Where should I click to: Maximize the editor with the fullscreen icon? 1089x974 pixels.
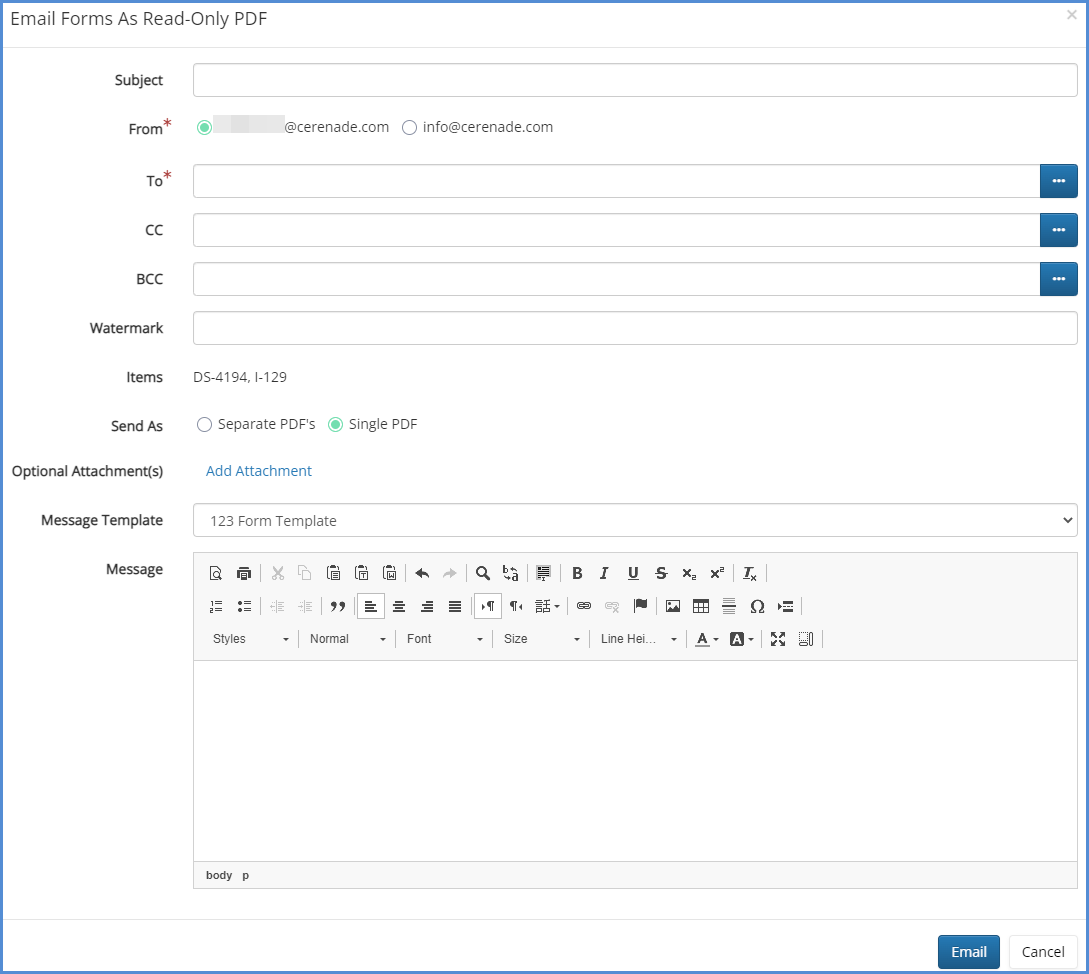[x=778, y=639]
